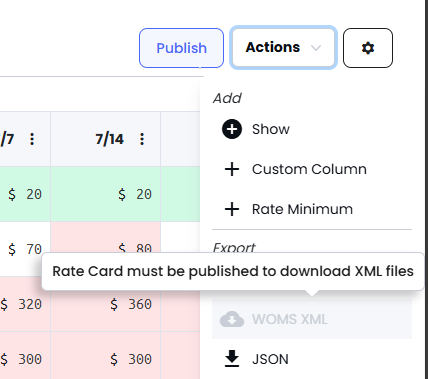Viewport: 428px width, 379px height.
Task: Open the settings gear button
Action: tap(368, 48)
